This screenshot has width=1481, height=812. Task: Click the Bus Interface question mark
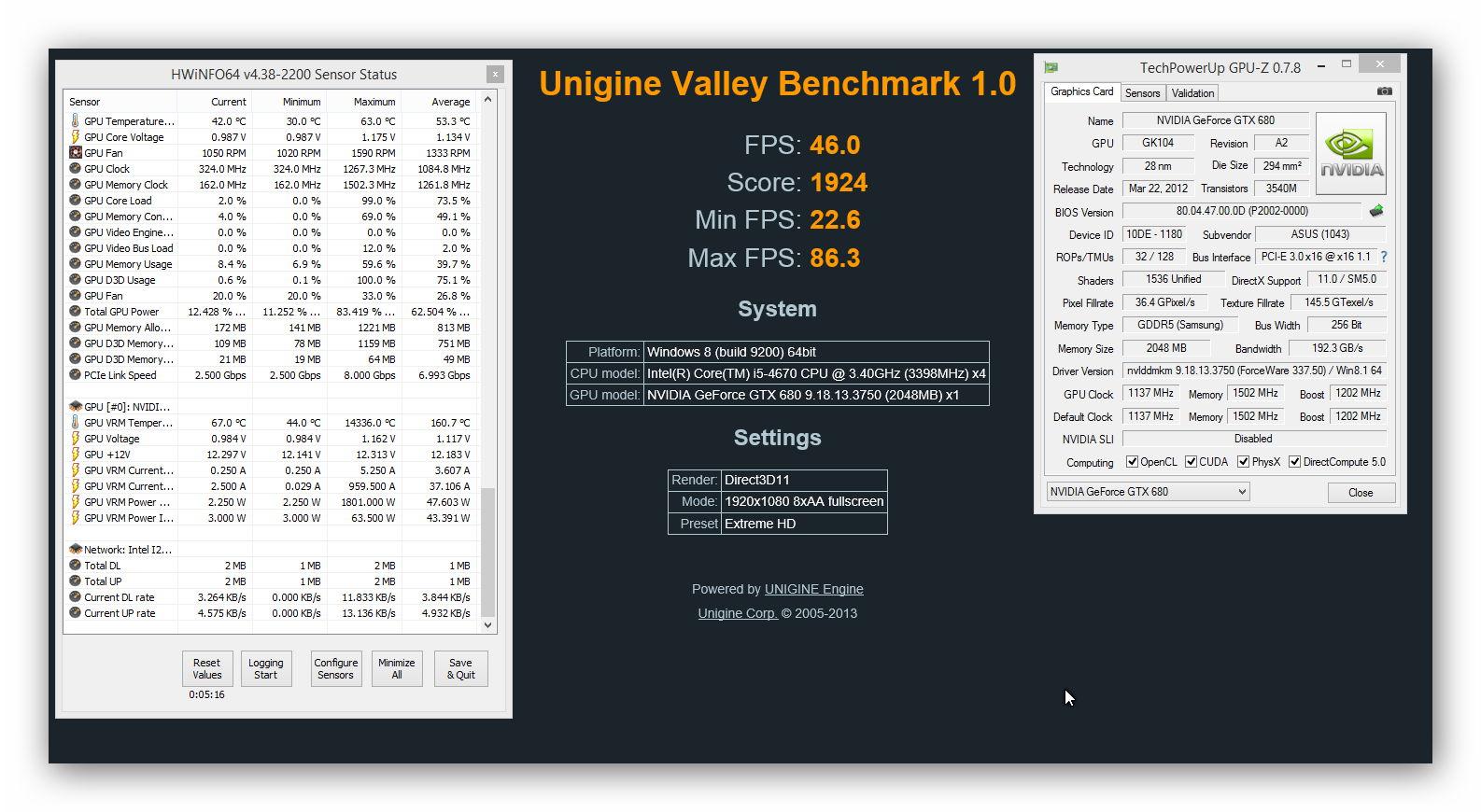1383,257
